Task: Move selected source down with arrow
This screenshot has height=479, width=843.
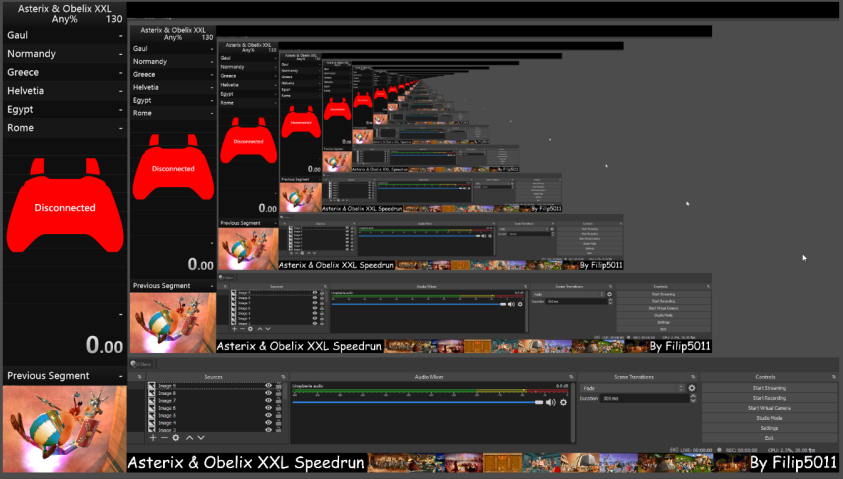Action: click(201, 438)
